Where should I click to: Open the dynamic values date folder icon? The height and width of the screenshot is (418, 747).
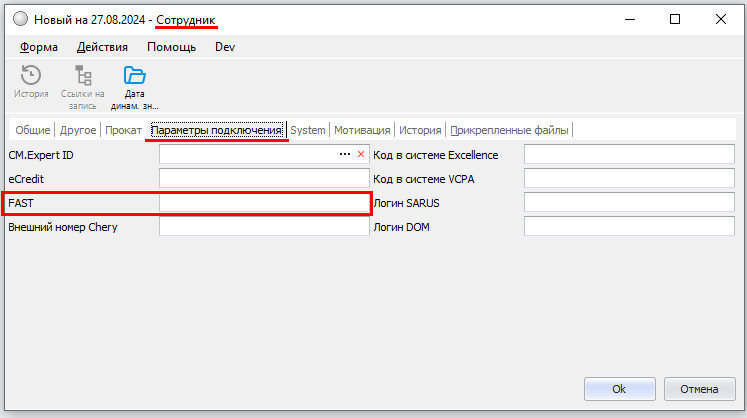pyautogui.click(x=134, y=77)
